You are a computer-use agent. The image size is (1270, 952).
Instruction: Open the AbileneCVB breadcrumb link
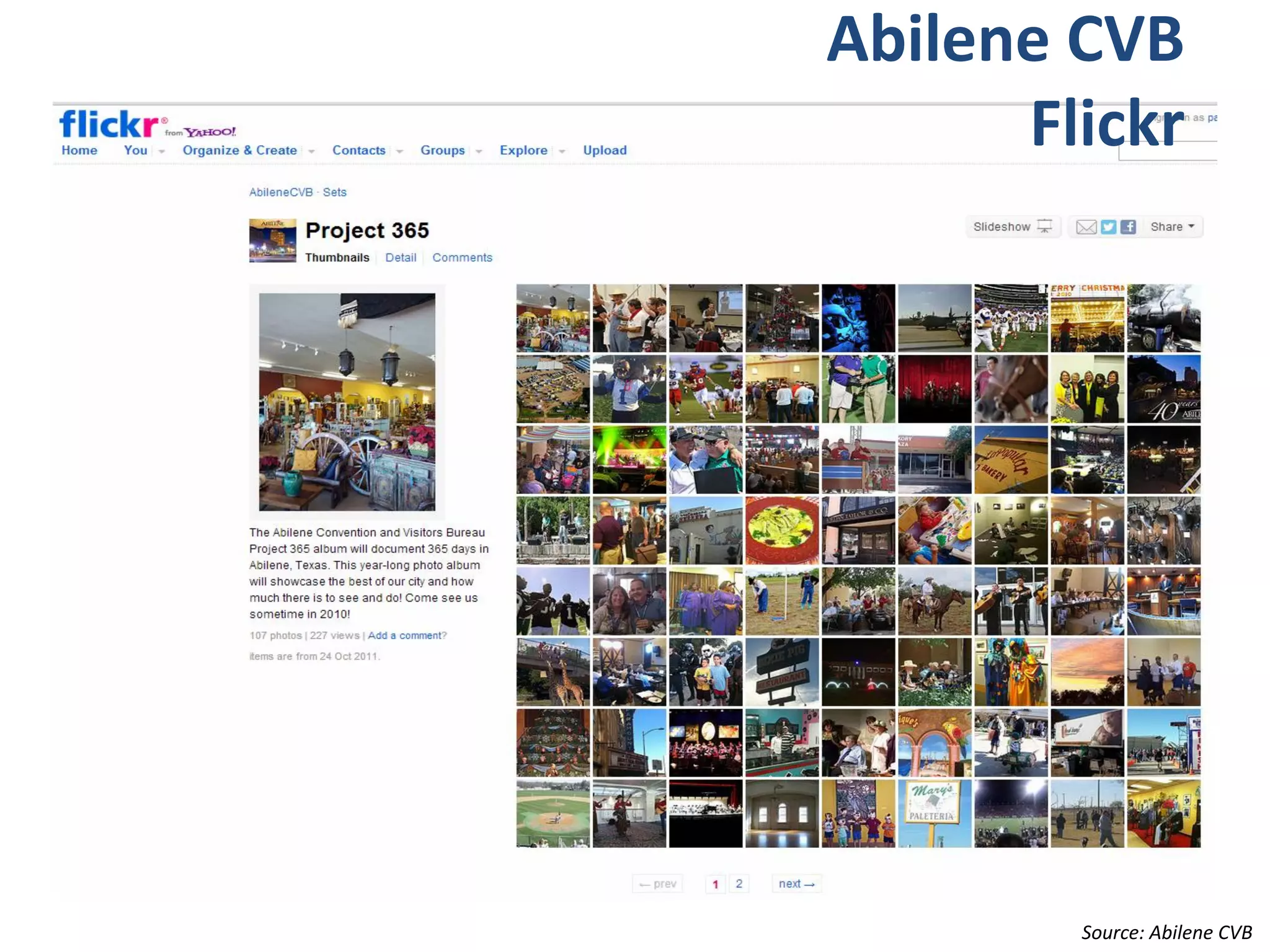(281, 192)
